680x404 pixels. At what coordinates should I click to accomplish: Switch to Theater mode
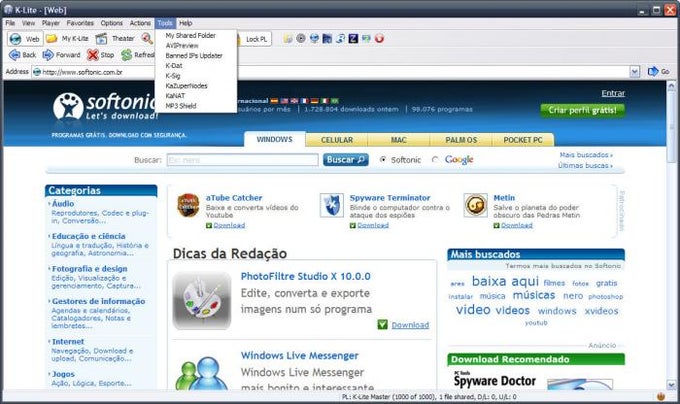point(115,39)
